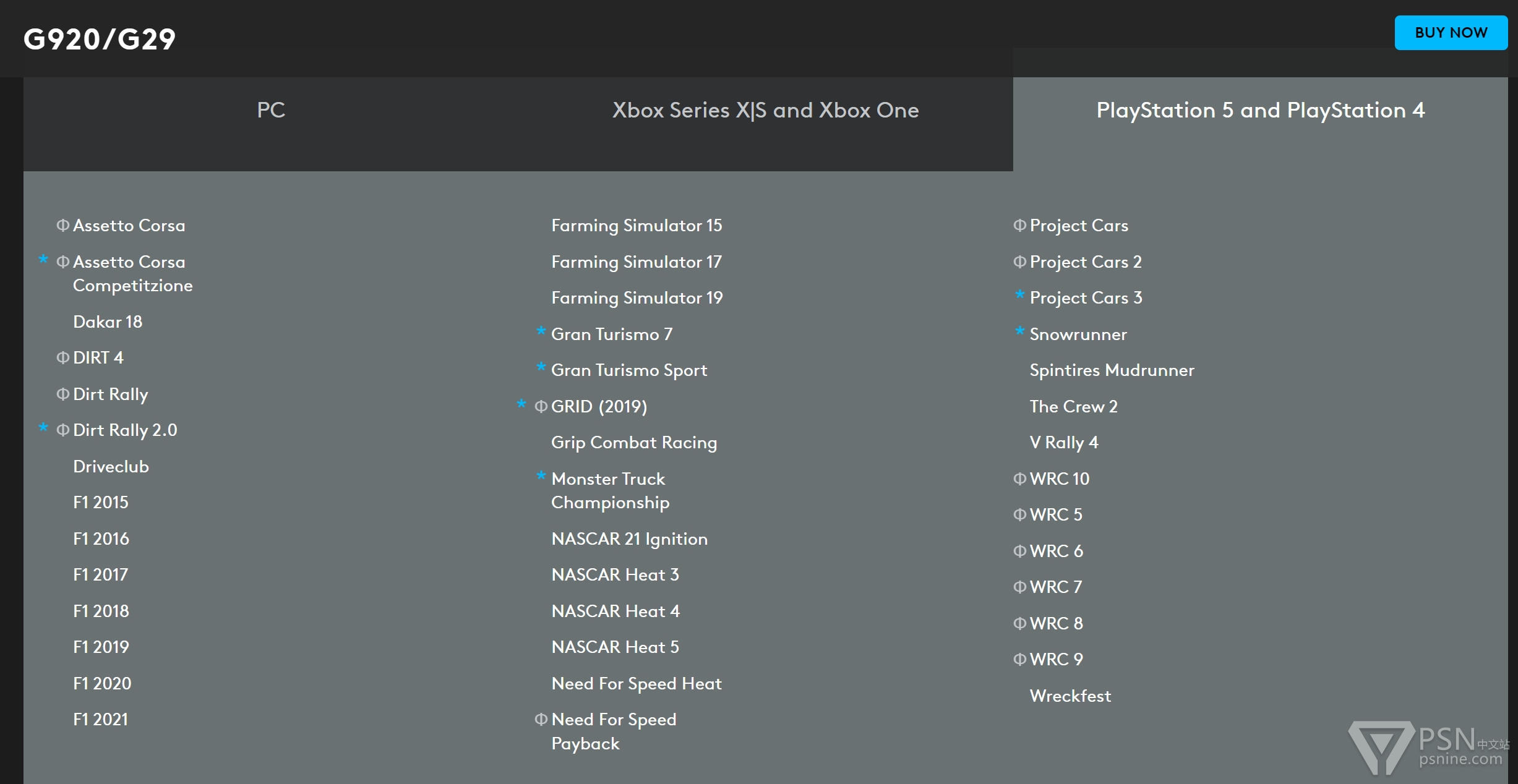Click the blue asterisk beside Gran Turismo Sport
1518x784 pixels.
click(x=541, y=367)
